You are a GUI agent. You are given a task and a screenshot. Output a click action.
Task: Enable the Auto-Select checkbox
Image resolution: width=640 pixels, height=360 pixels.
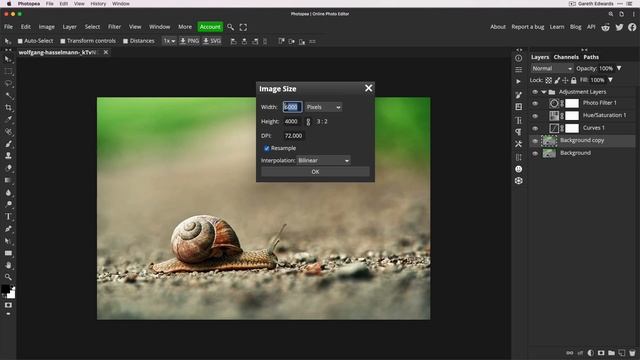coord(20,41)
